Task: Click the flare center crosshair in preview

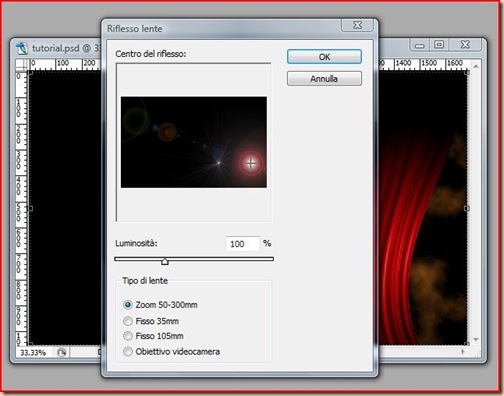Action: pos(251,163)
